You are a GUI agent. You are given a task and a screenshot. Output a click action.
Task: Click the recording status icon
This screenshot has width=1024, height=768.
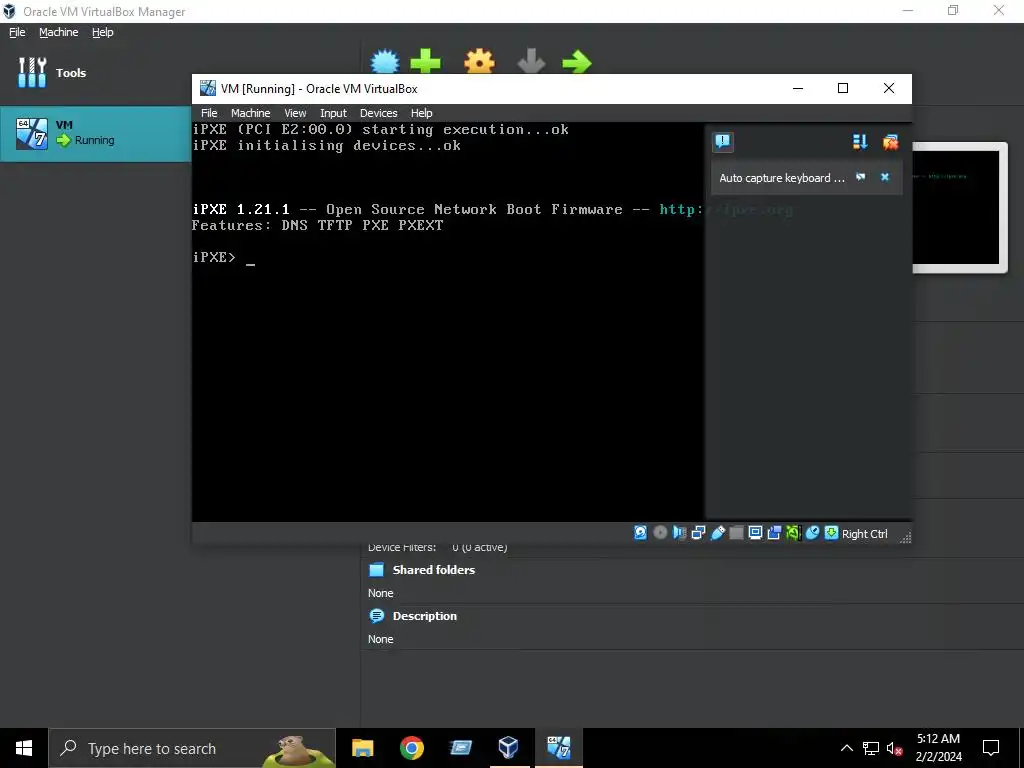(774, 533)
